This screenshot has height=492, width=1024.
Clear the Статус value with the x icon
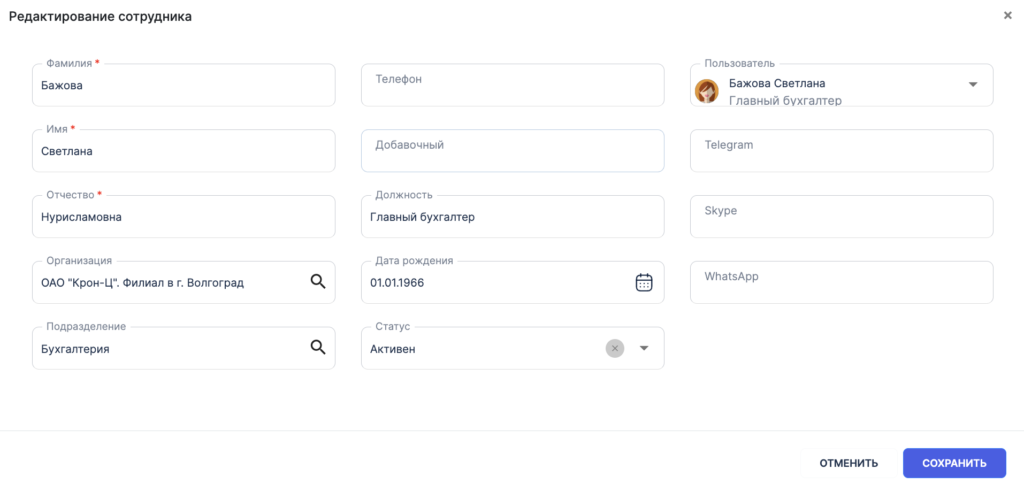point(615,348)
